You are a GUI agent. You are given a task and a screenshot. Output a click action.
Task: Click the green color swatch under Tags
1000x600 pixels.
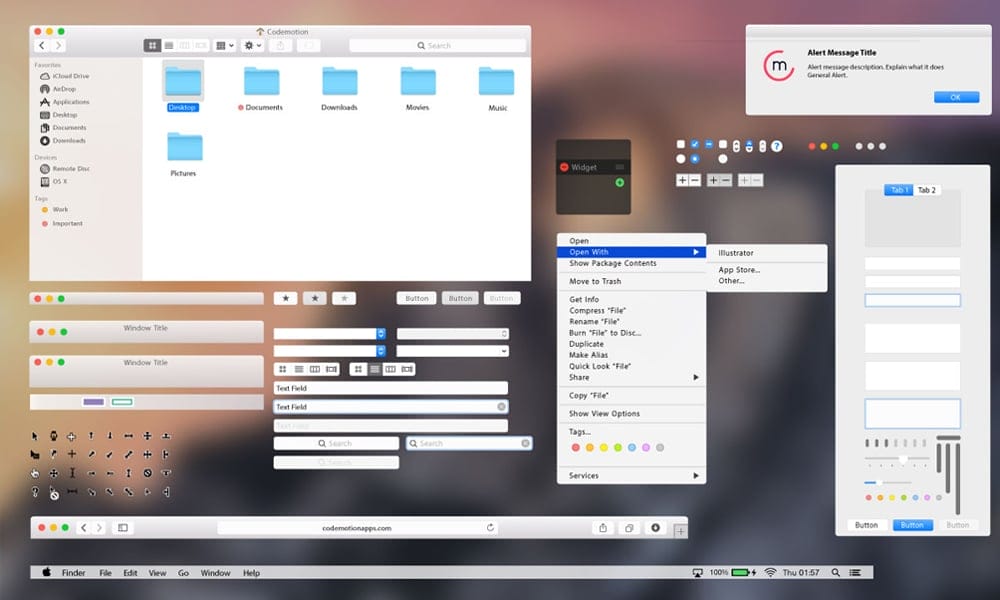(618, 447)
